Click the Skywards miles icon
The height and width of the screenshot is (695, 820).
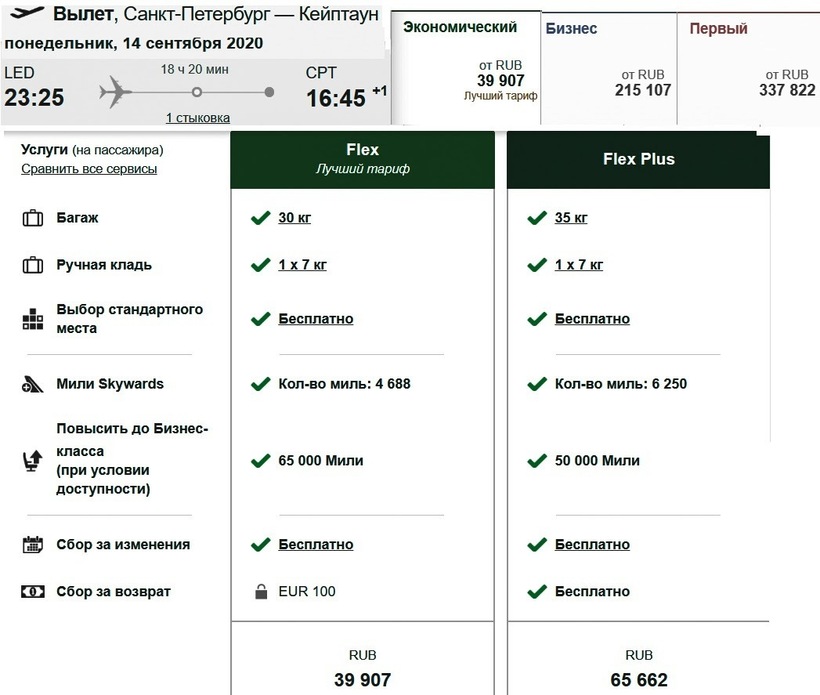coord(33,385)
